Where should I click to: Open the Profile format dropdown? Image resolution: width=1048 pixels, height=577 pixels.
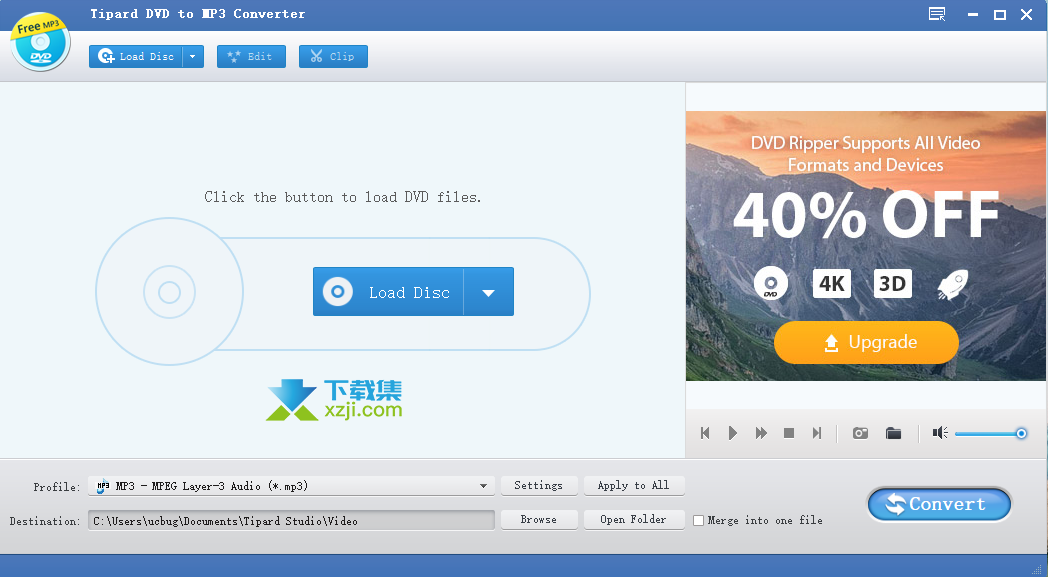291,486
